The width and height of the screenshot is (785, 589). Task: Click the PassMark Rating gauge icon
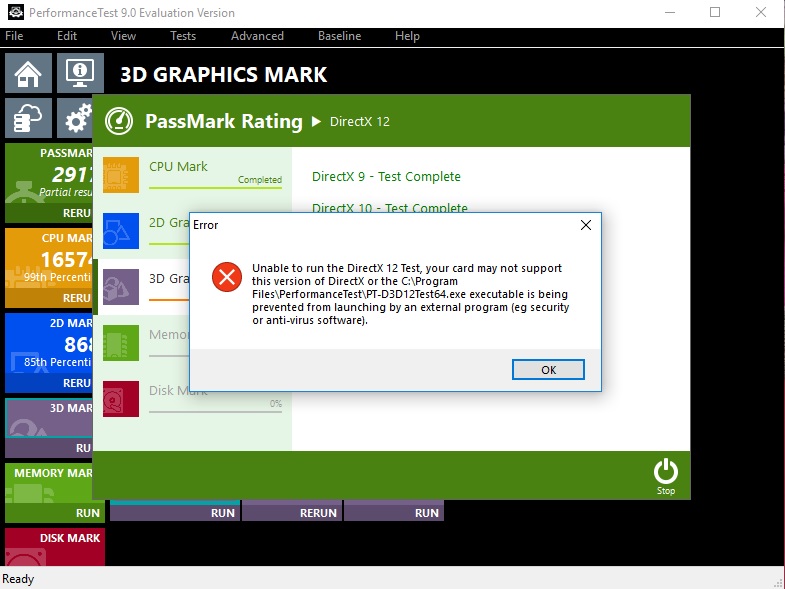pyautogui.click(x=120, y=121)
